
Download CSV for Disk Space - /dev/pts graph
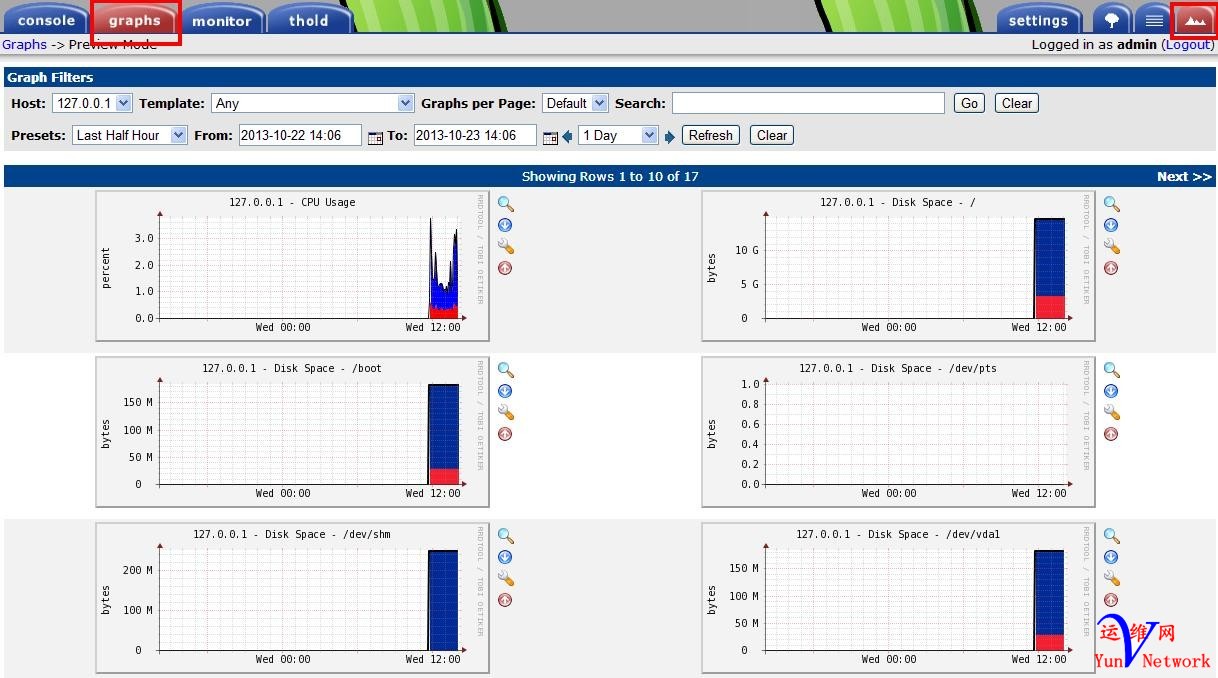pos(1111,391)
